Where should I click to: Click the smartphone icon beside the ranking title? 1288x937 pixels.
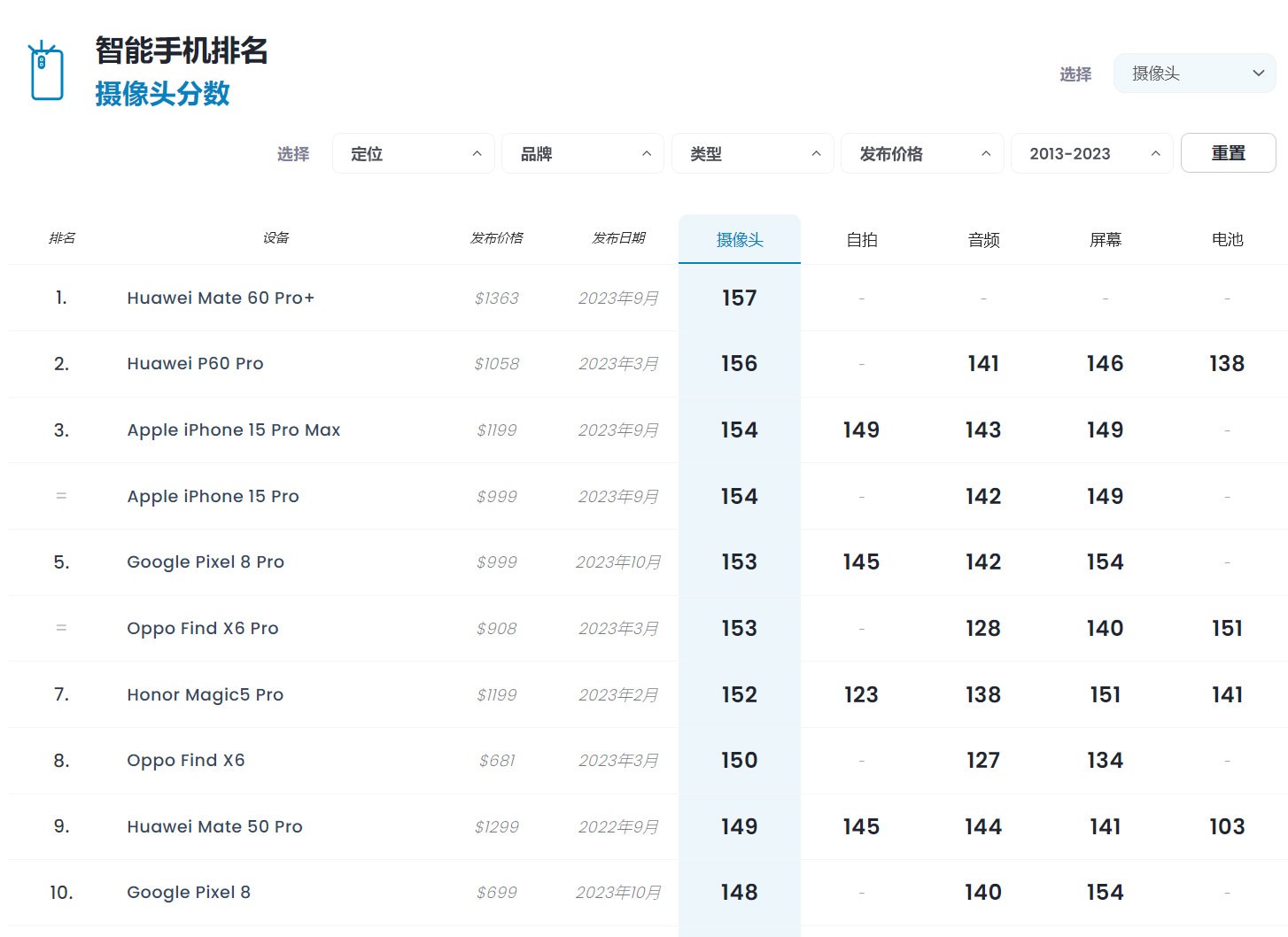(x=46, y=71)
